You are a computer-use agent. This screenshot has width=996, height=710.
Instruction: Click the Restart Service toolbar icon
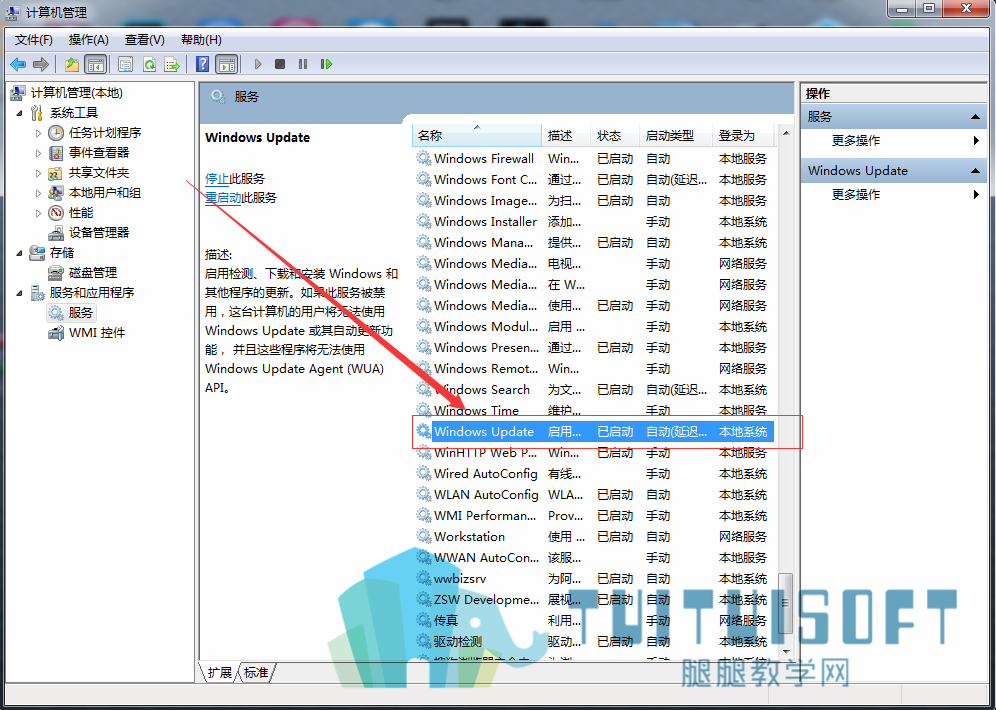(x=326, y=64)
